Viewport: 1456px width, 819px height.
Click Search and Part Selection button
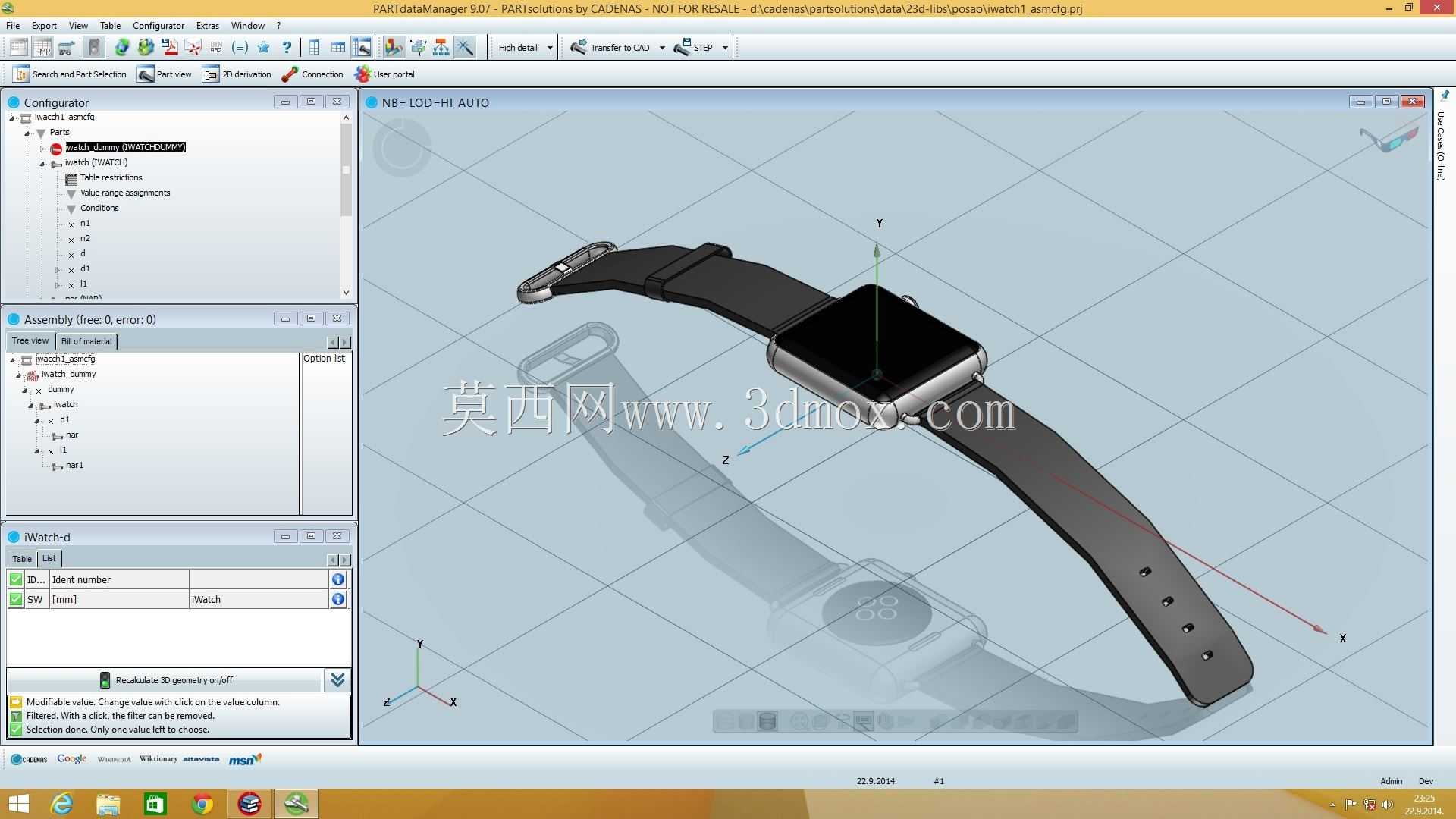tap(70, 74)
